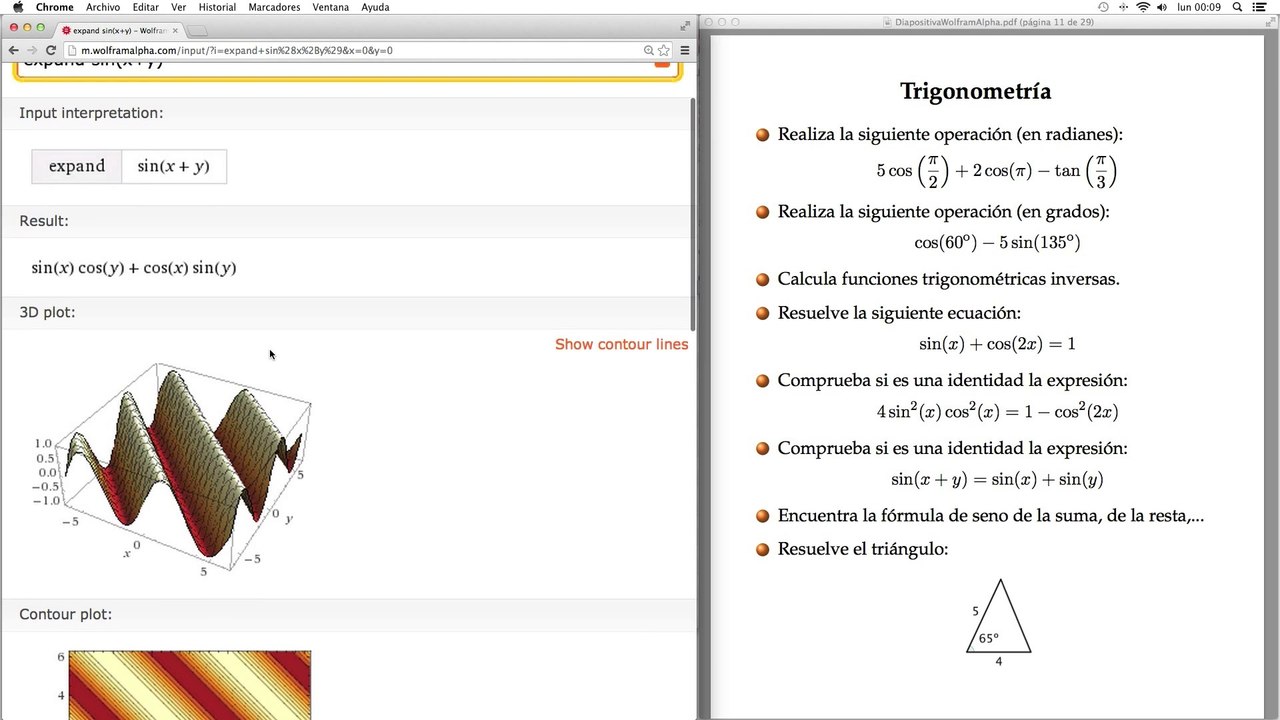Click the 'Result:' heading
Screen dimensions: 1280x720
(44, 221)
